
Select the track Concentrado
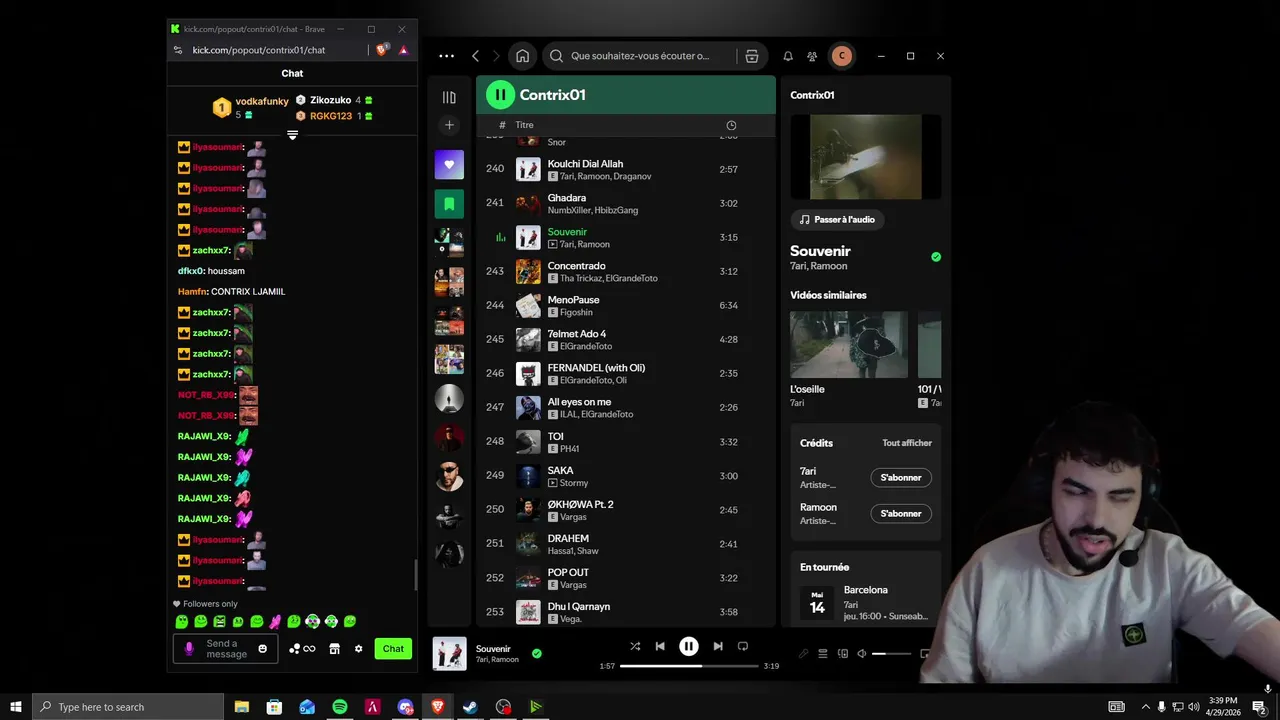coord(625,271)
